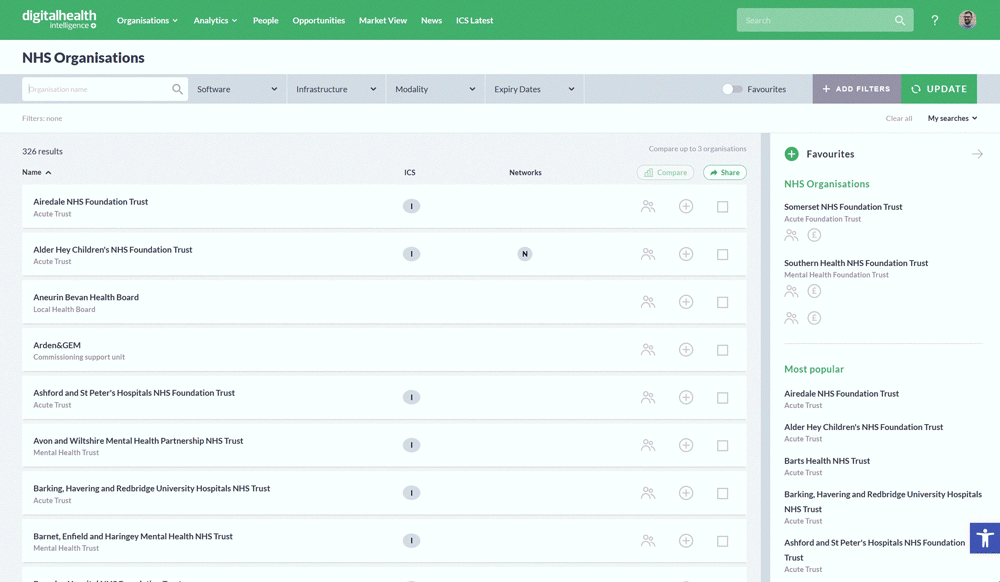
Task: Collapse the Favourites panel with the arrow
Action: (977, 154)
